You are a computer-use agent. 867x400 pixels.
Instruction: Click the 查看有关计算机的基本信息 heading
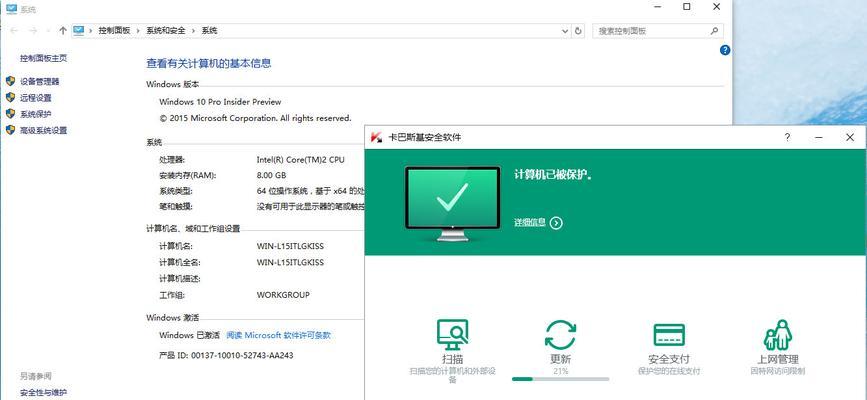[208, 64]
